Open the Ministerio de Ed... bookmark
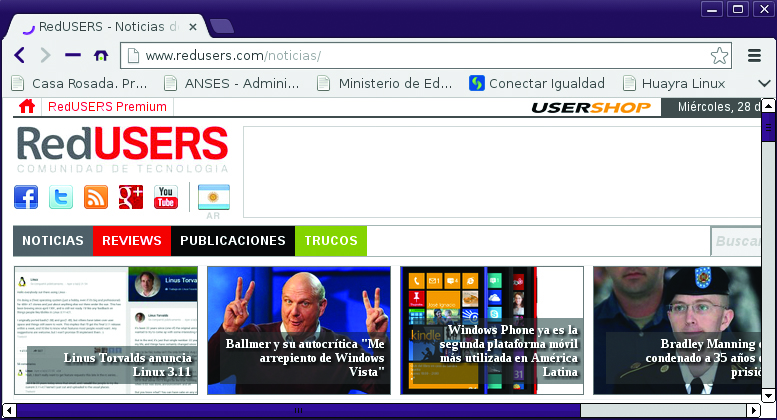The height and width of the screenshot is (420, 777). [x=385, y=83]
